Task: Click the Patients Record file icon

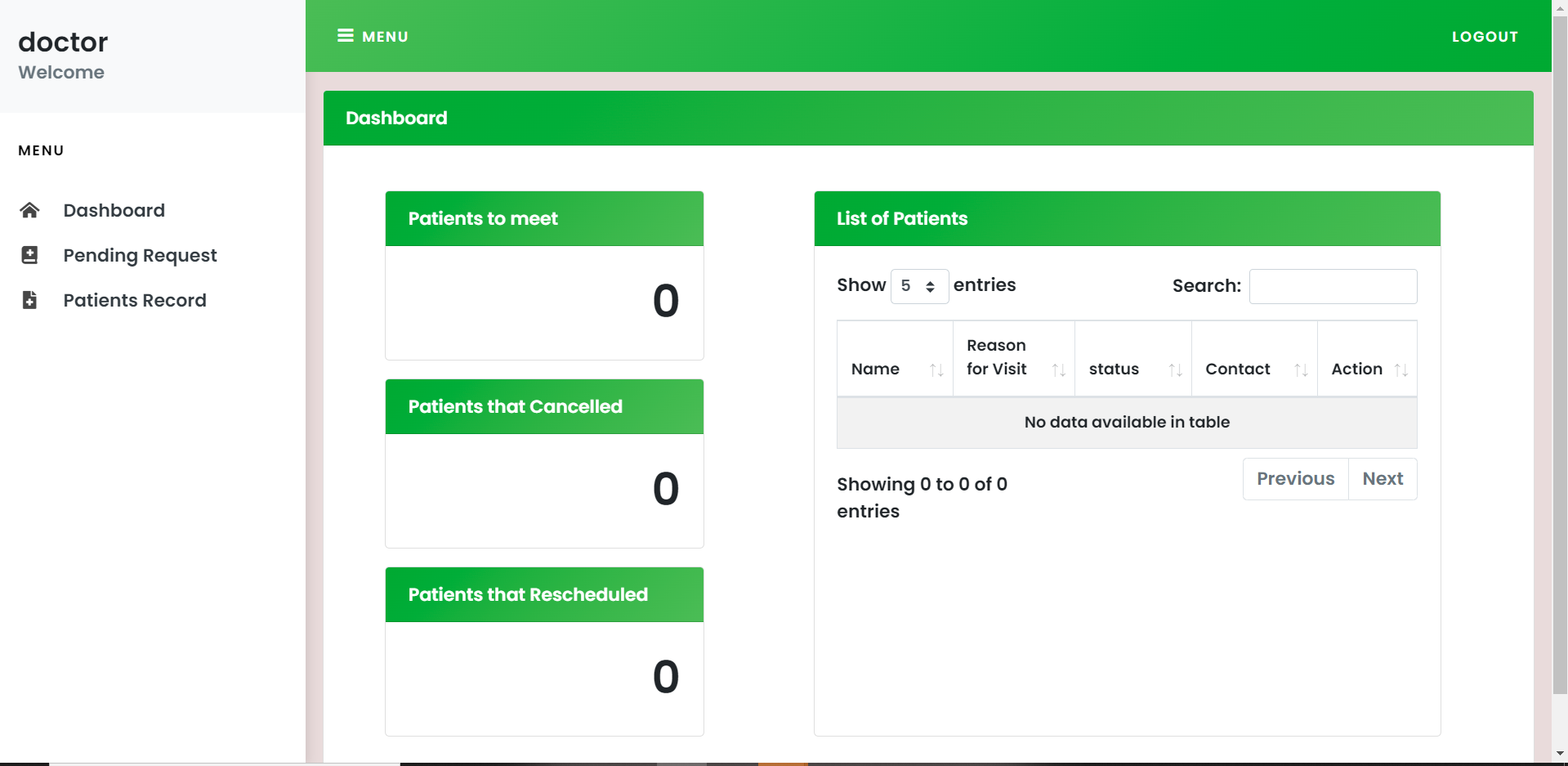Action: 29,301
